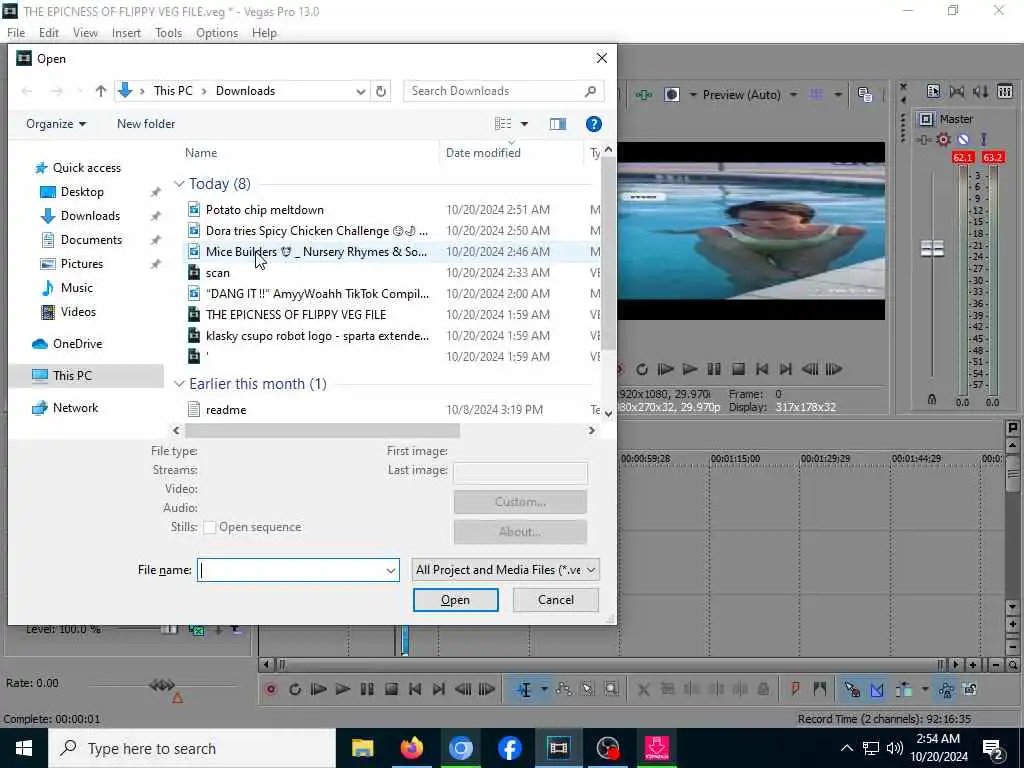Open Facebook icon on the taskbar

[x=509, y=748]
